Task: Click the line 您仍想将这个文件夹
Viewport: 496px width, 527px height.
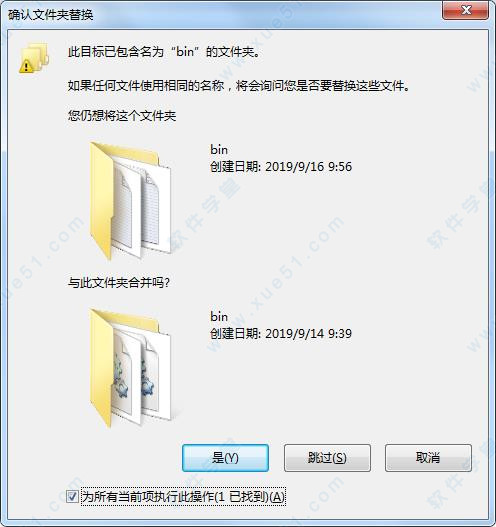Action: pos(122,116)
